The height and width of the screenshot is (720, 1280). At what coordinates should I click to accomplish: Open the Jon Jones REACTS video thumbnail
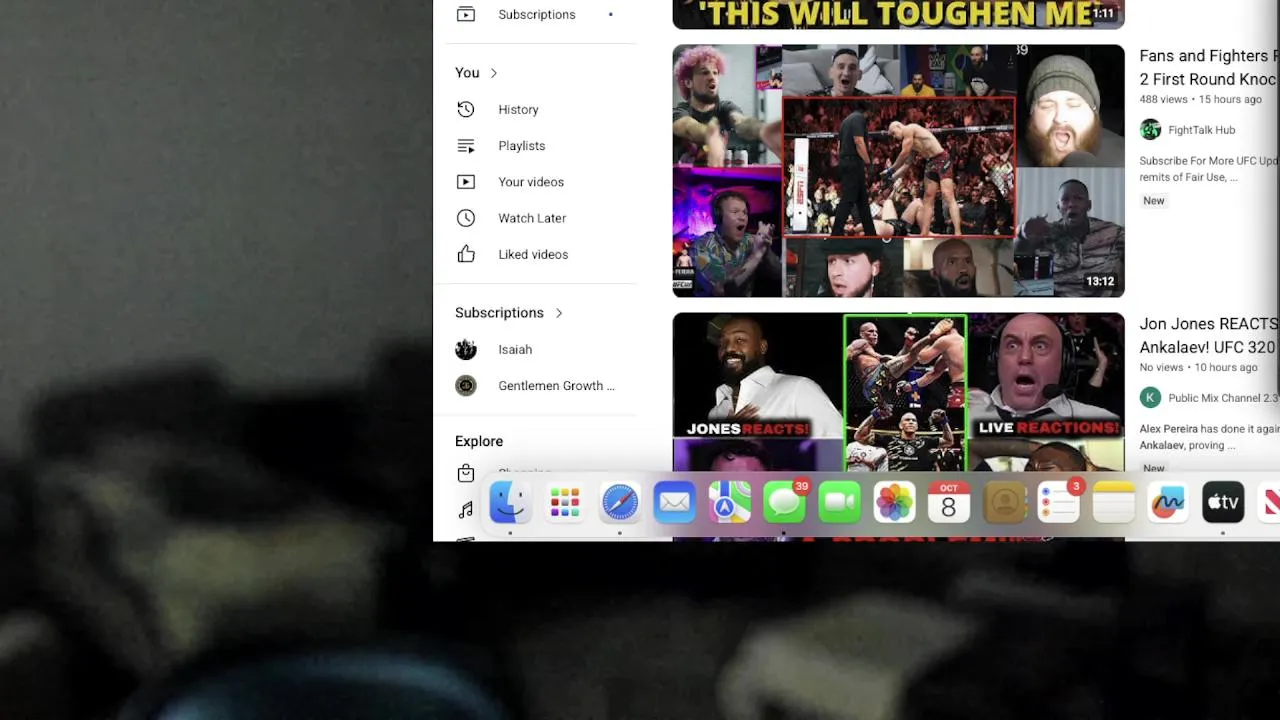898,392
